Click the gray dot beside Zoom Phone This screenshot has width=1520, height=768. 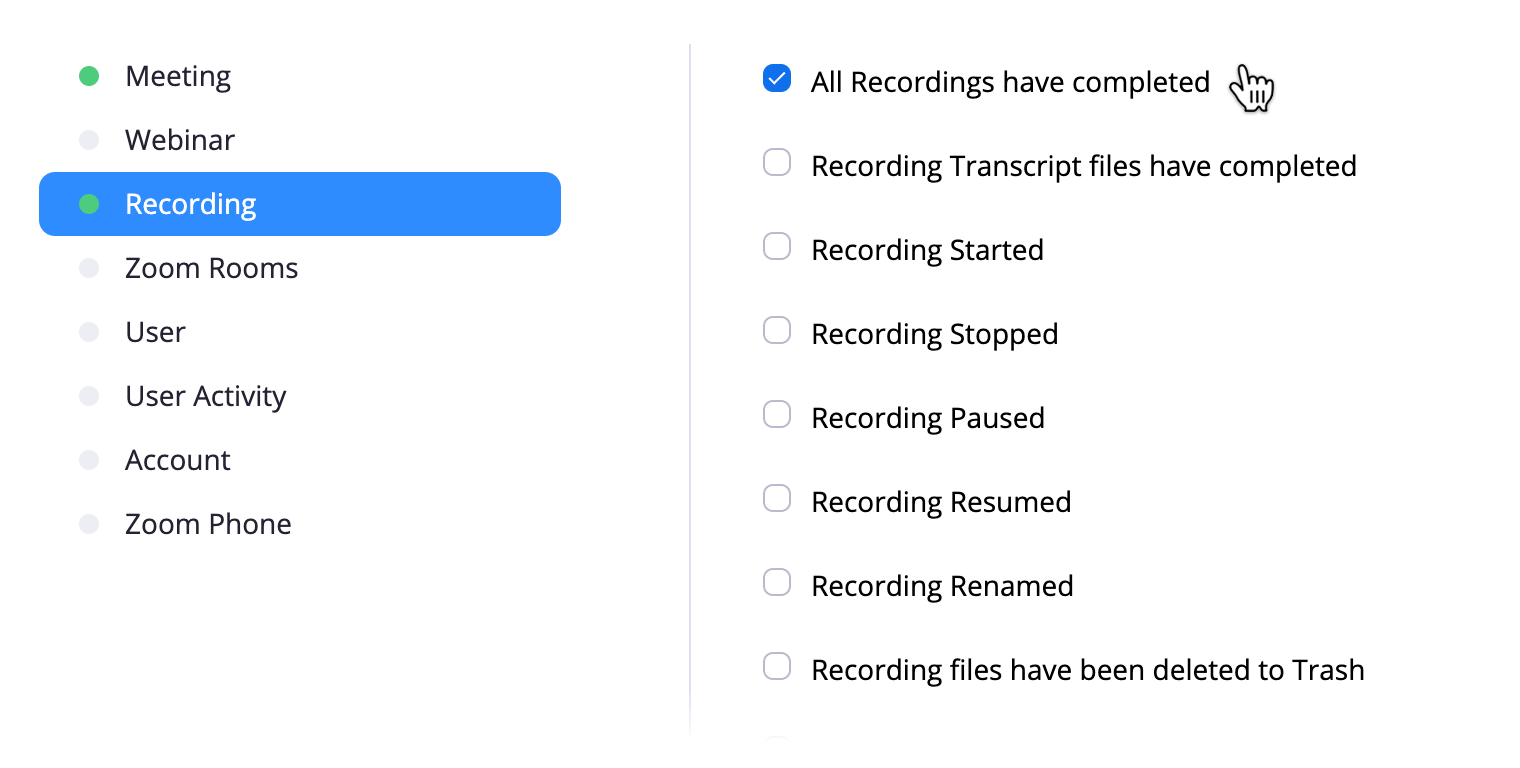point(89,524)
